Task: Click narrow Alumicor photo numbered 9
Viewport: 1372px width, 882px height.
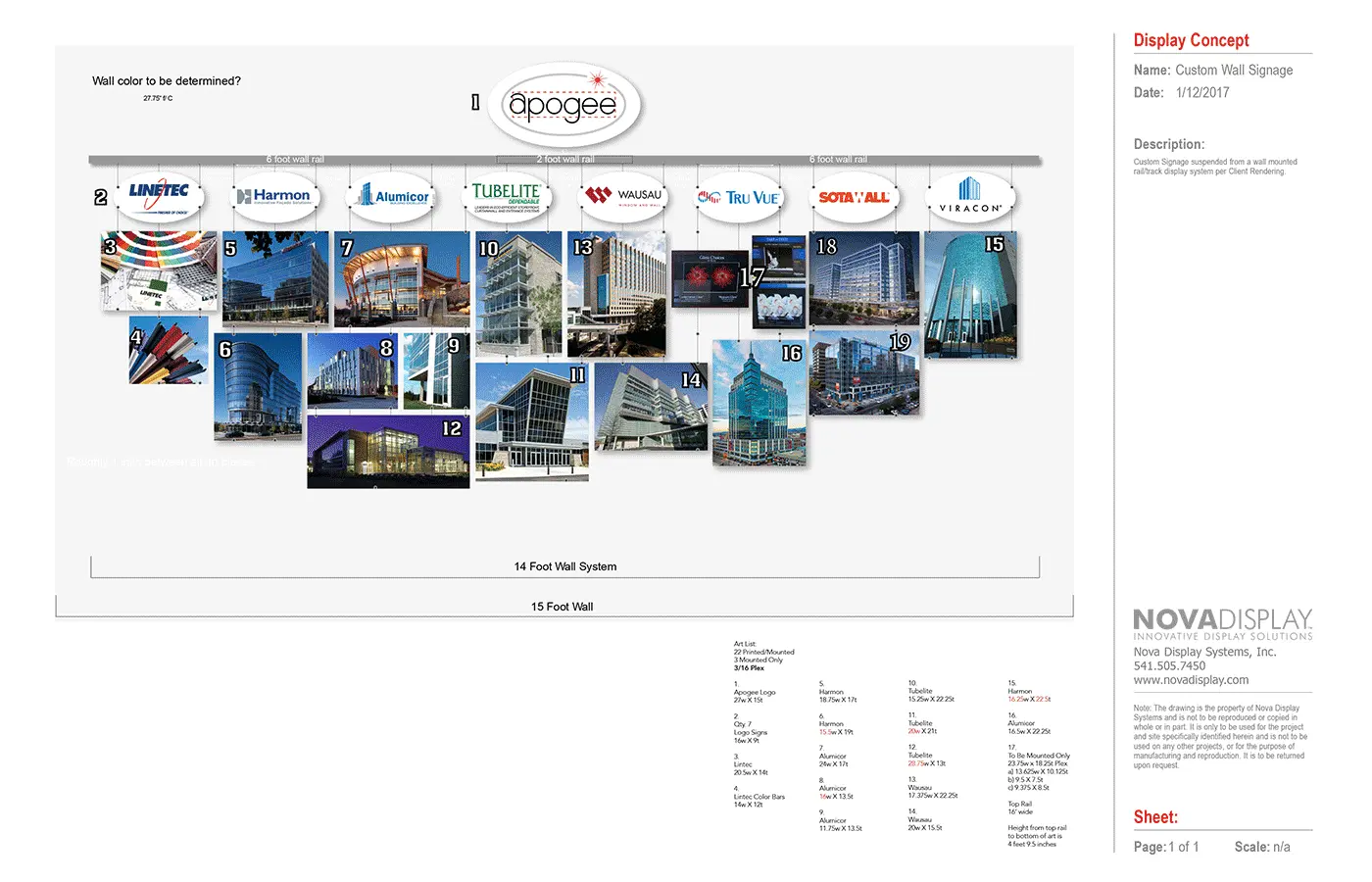Action: (x=437, y=371)
